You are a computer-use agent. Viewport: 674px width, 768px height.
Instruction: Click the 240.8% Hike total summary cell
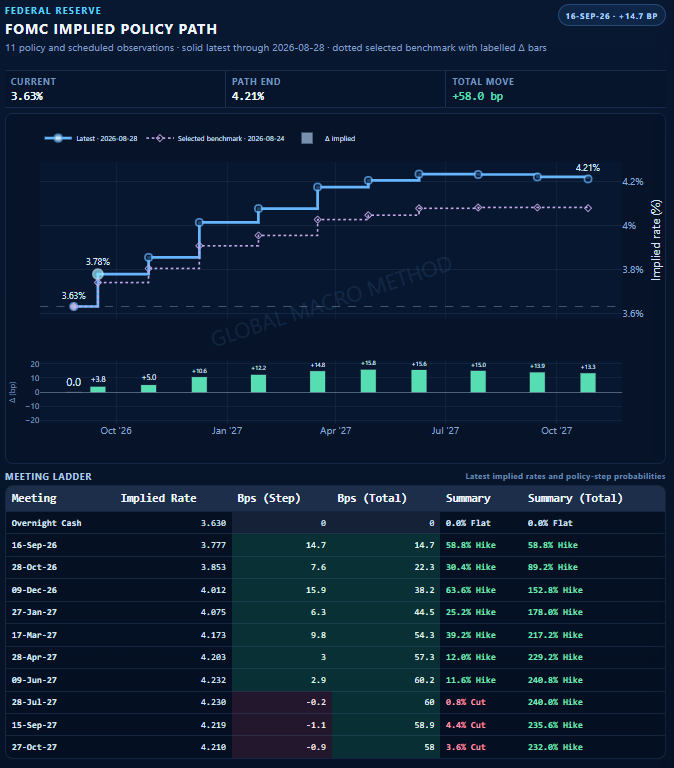click(555, 680)
